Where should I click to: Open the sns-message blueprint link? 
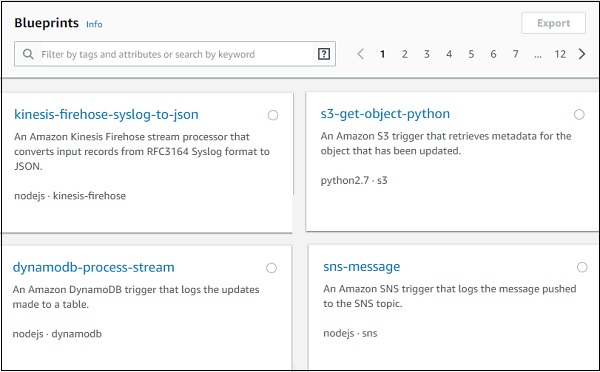pyautogui.click(x=362, y=266)
